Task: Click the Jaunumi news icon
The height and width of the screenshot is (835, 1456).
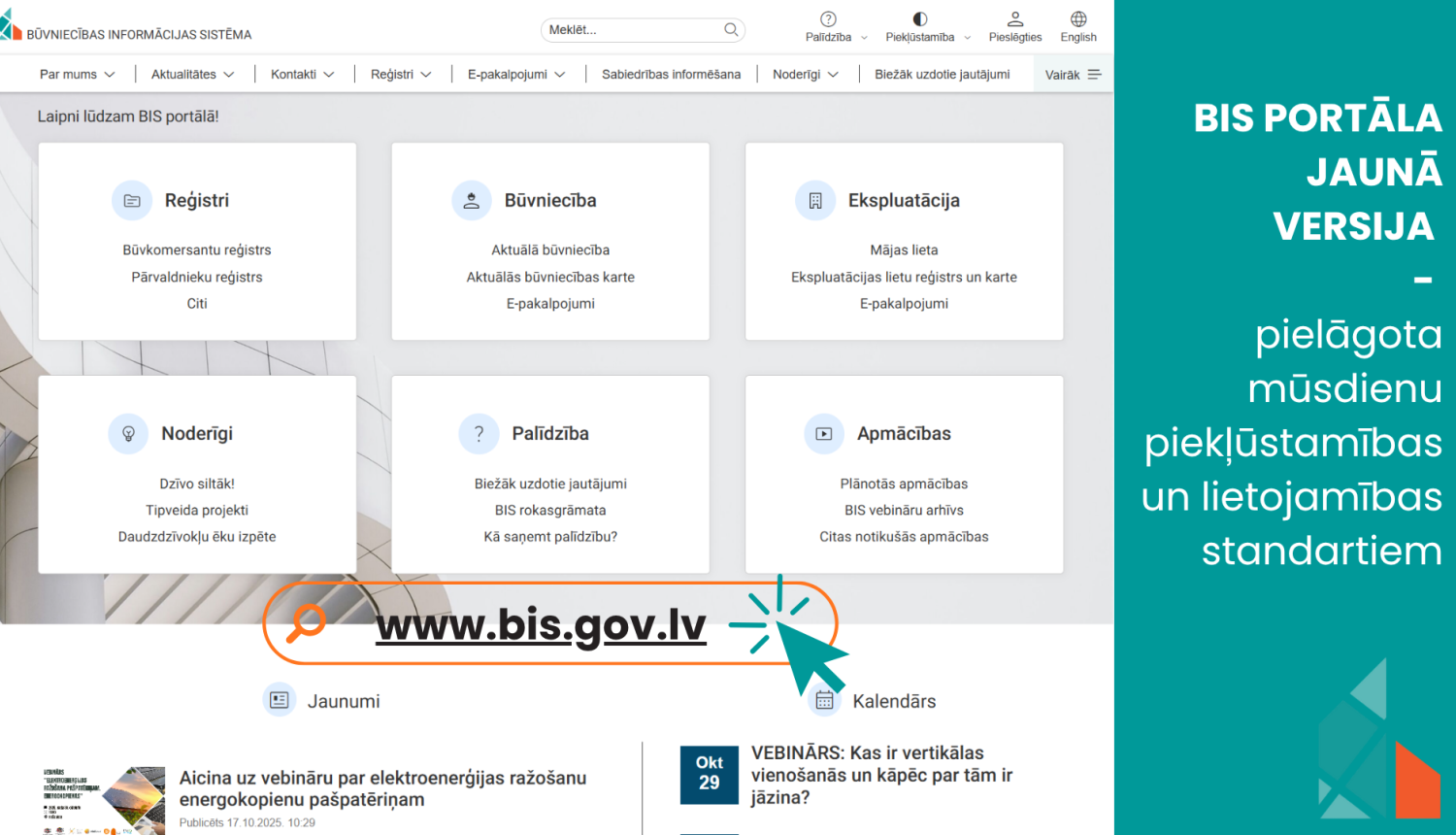Action: point(279,699)
